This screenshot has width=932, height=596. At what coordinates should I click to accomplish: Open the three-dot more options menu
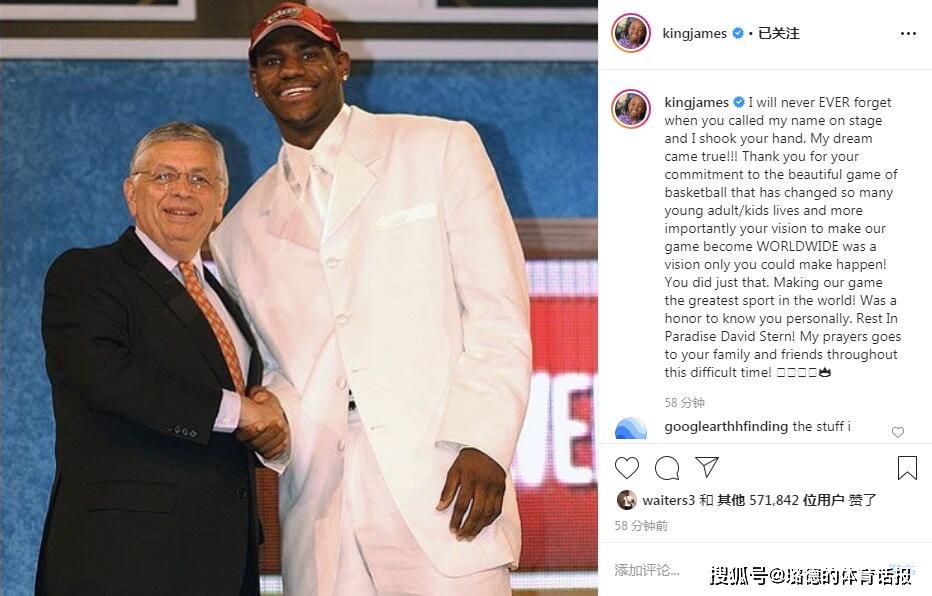(x=908, y=33)
